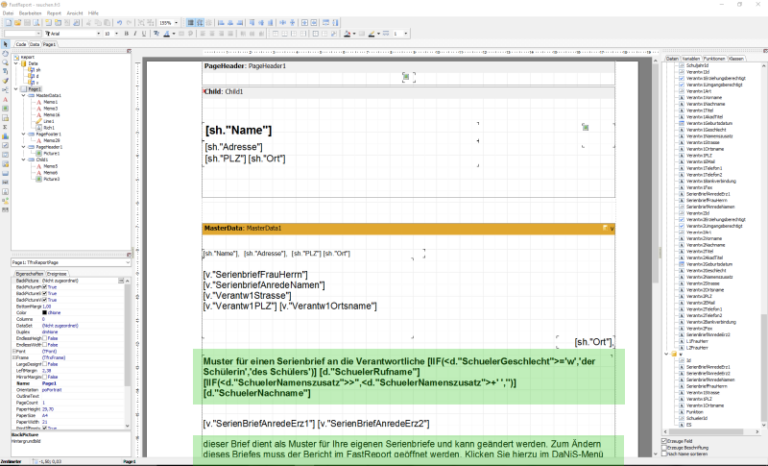Switch to the Code tab

click(20, 44)
